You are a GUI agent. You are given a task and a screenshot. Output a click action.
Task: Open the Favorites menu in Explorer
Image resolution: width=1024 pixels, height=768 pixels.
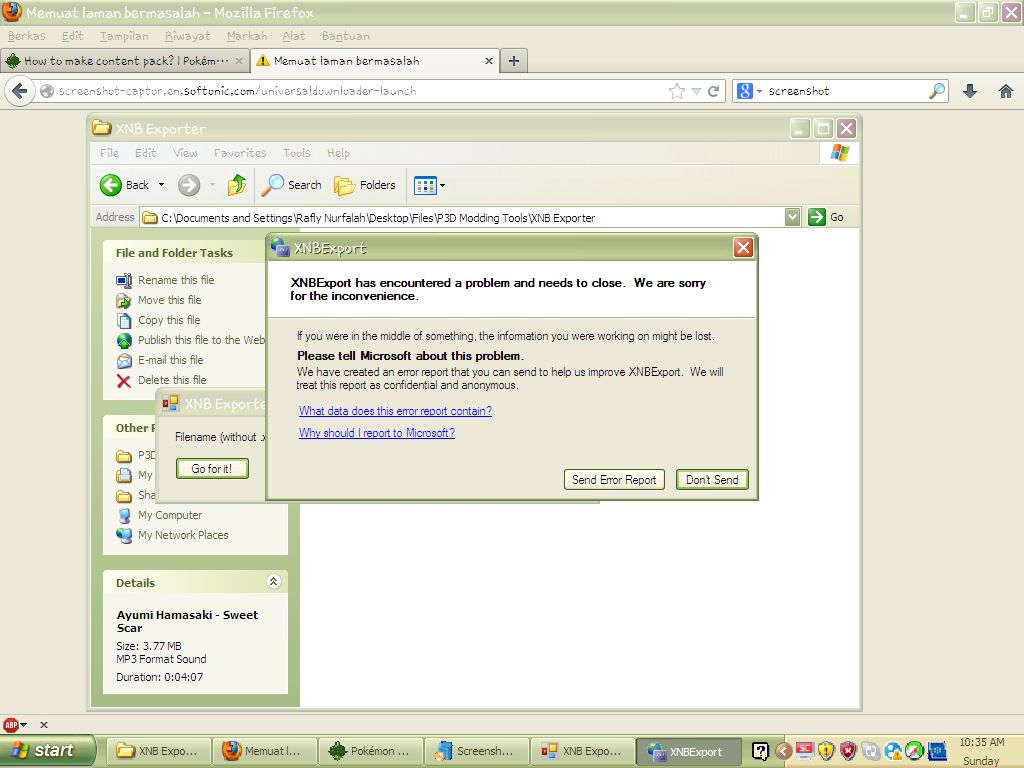(240, 153)
